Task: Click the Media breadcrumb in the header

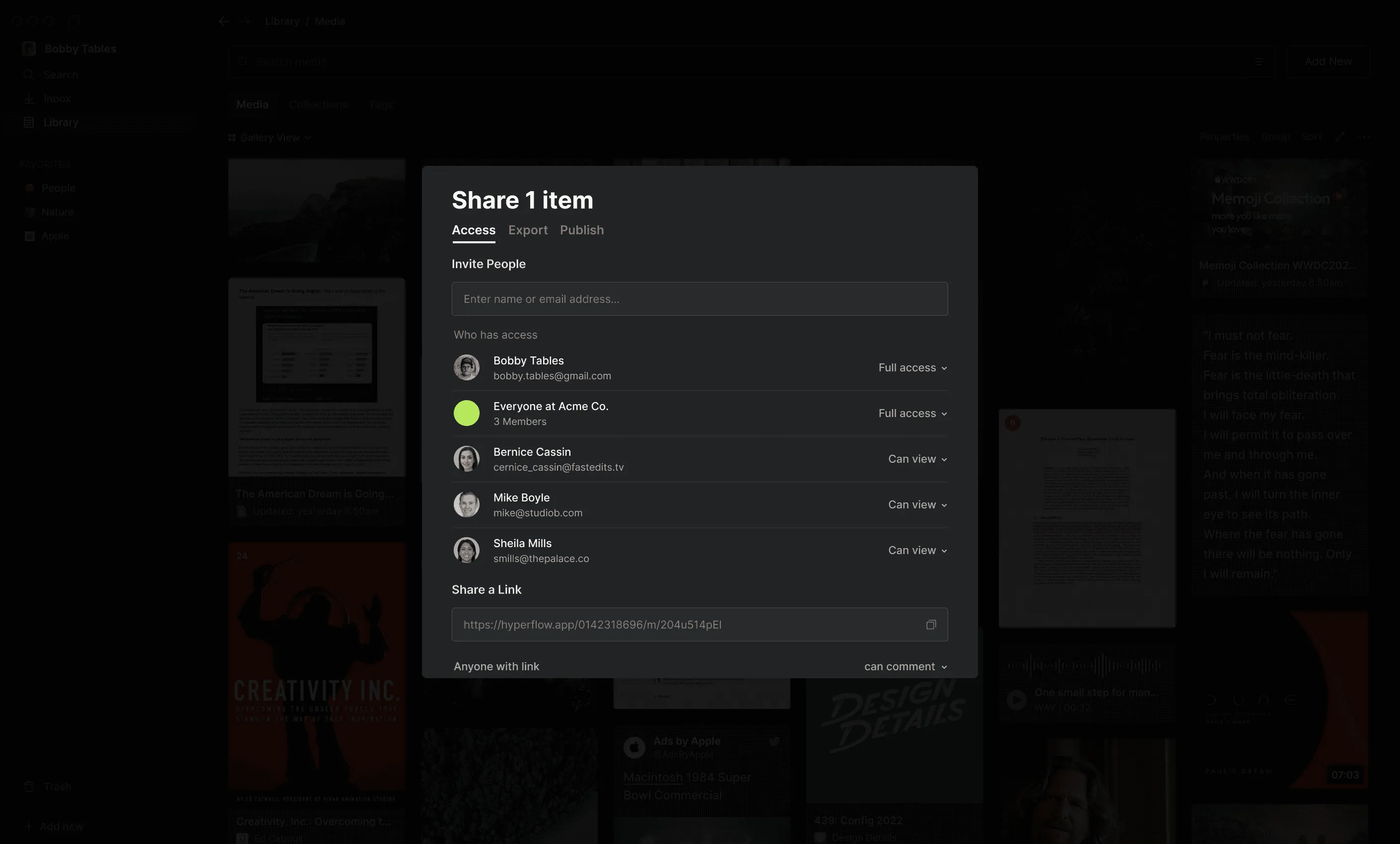Action: [330, 22]
